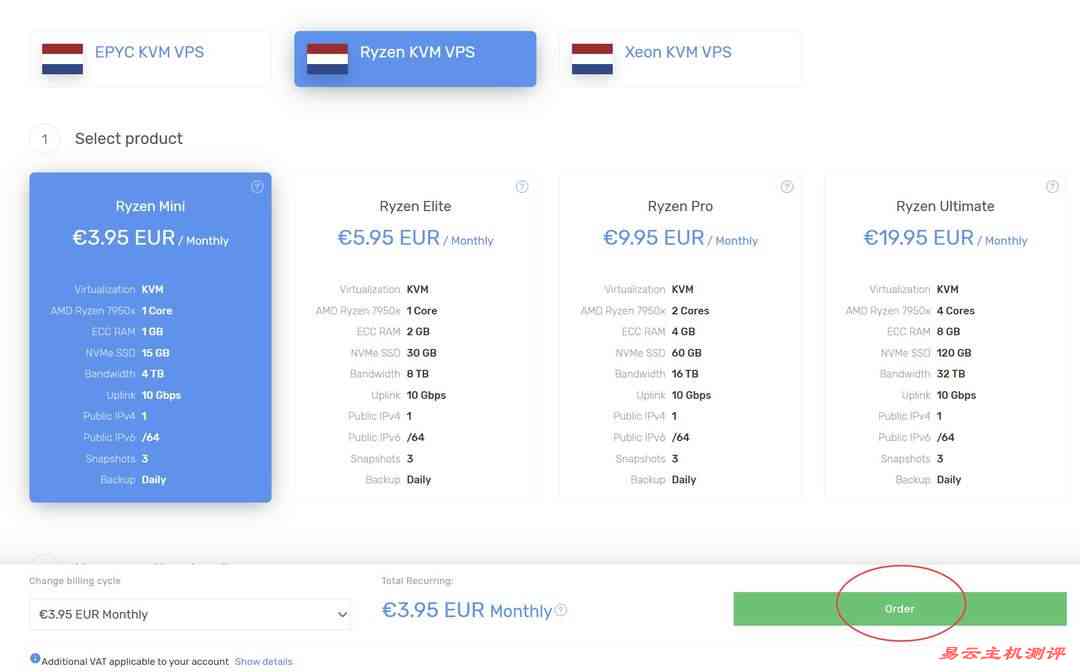This screenshot has height=672, width=1080.
Task: Click help icon on Ryzen Ultimate card
Action: point(1052,187)
